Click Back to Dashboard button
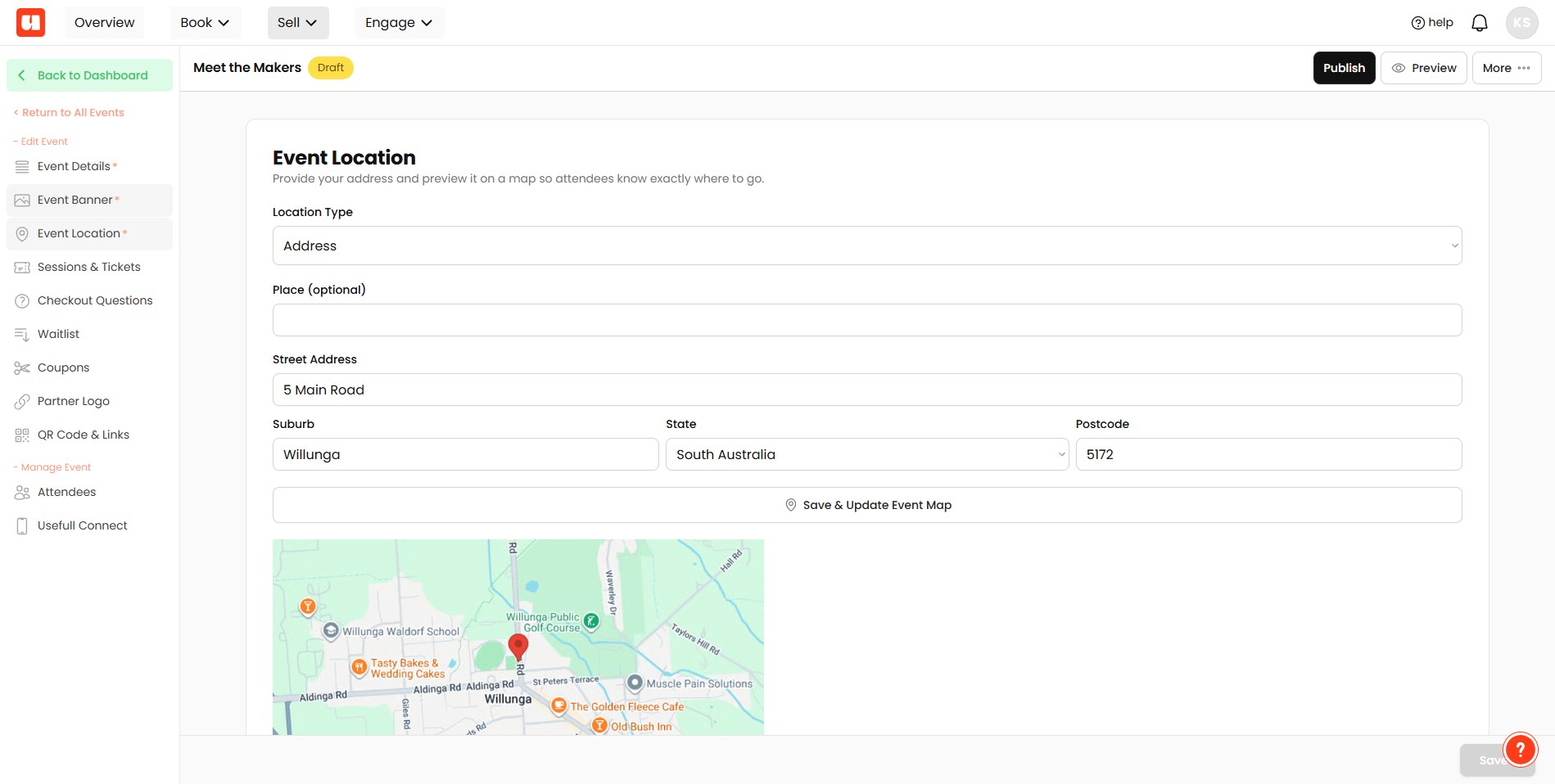 pyautogui.click(x=89, y=75)
